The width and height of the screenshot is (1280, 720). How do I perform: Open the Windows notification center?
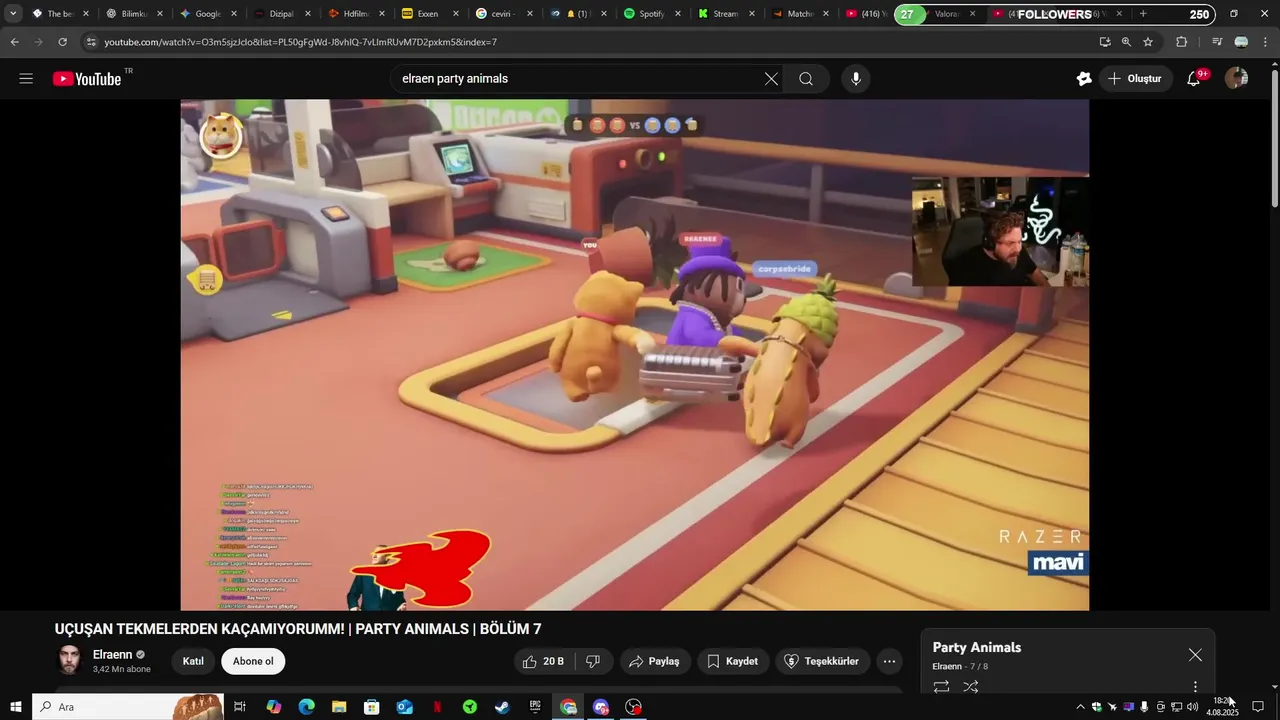[x=1258, y=707]
